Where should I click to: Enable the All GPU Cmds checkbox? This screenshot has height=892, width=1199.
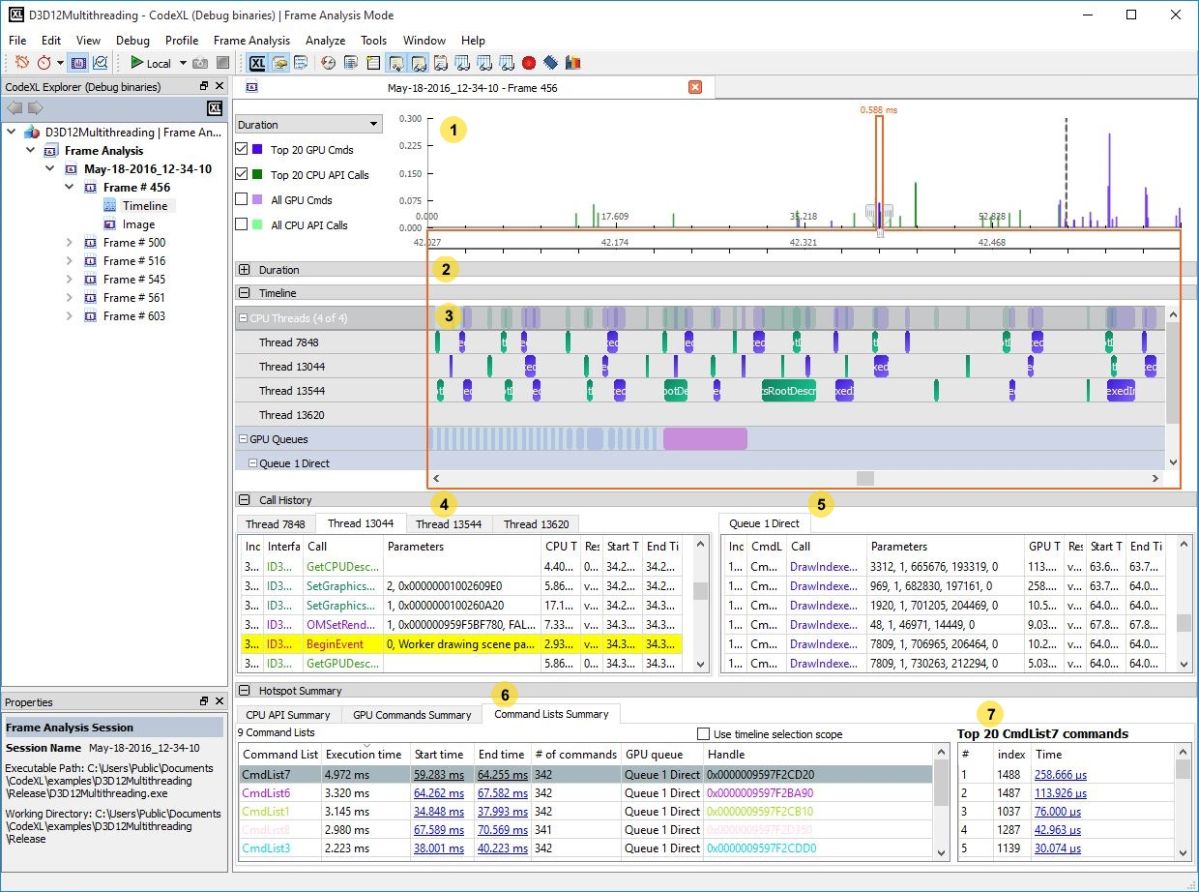pyautogui.click(x=242, y=199)
